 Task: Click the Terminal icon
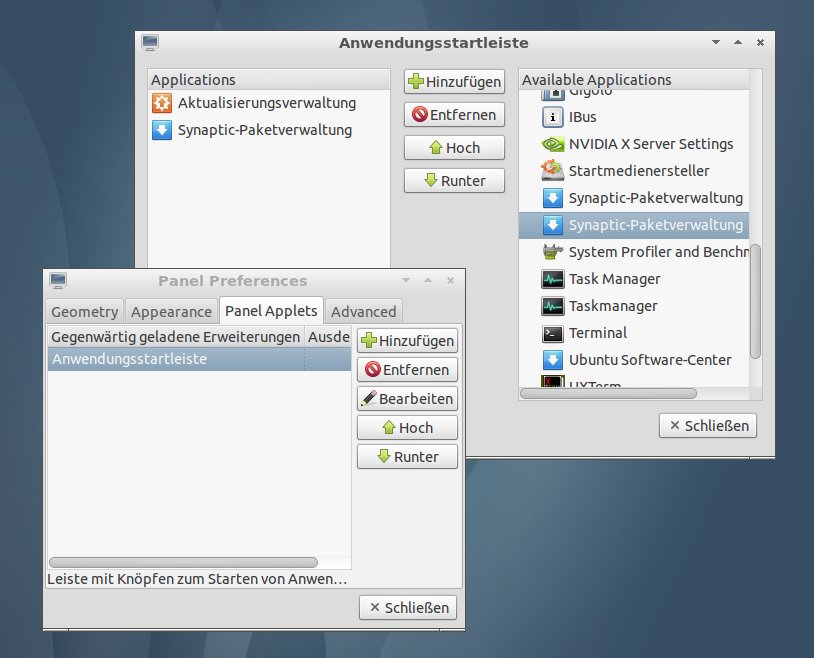click(x=552, y=333)
